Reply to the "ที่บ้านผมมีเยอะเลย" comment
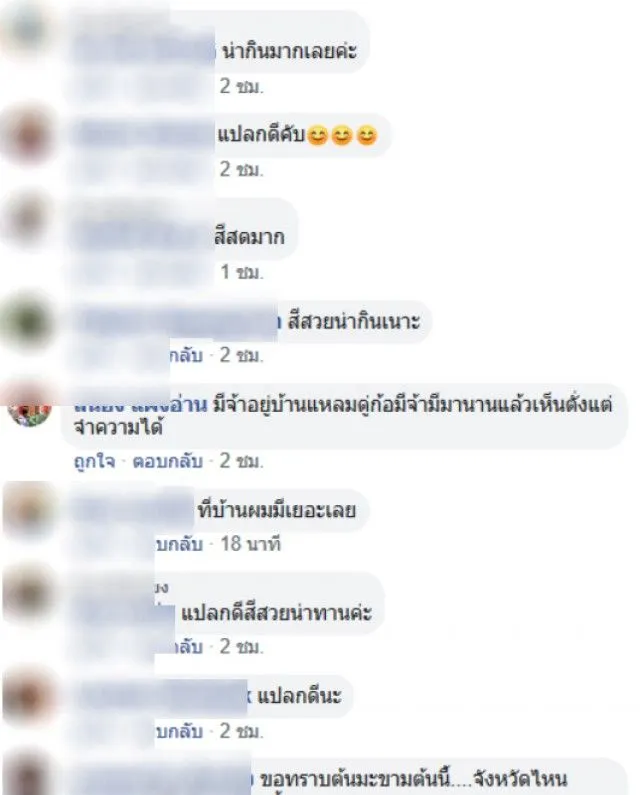The height and width of the screenshot is (795, 640). click(179, 544)
